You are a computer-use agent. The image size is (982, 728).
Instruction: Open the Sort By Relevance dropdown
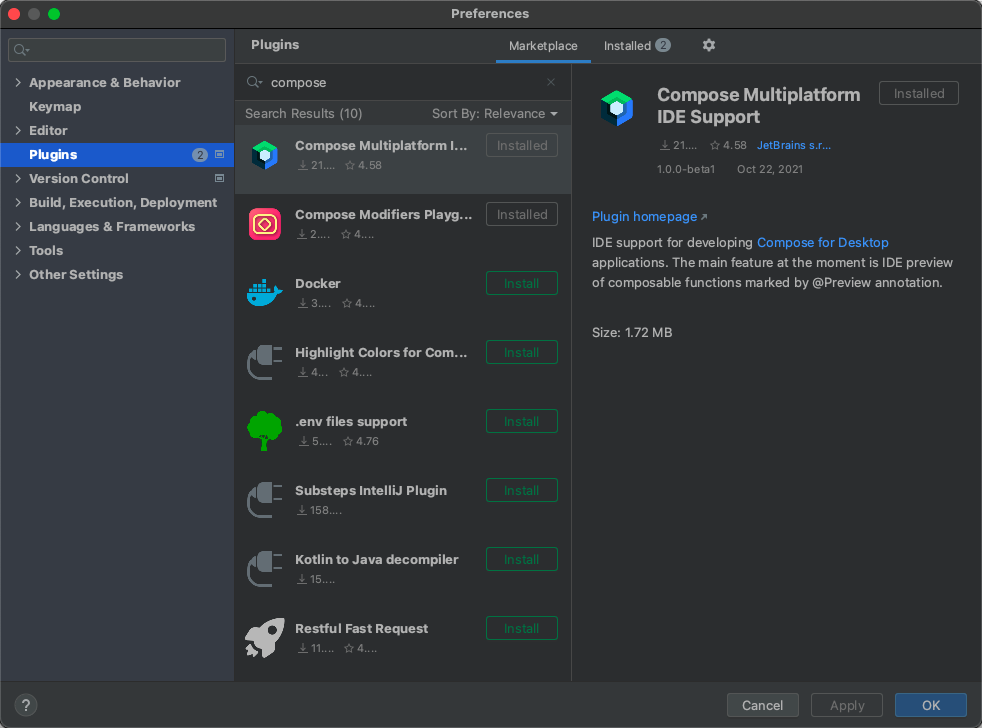click(x=495, y=114)
